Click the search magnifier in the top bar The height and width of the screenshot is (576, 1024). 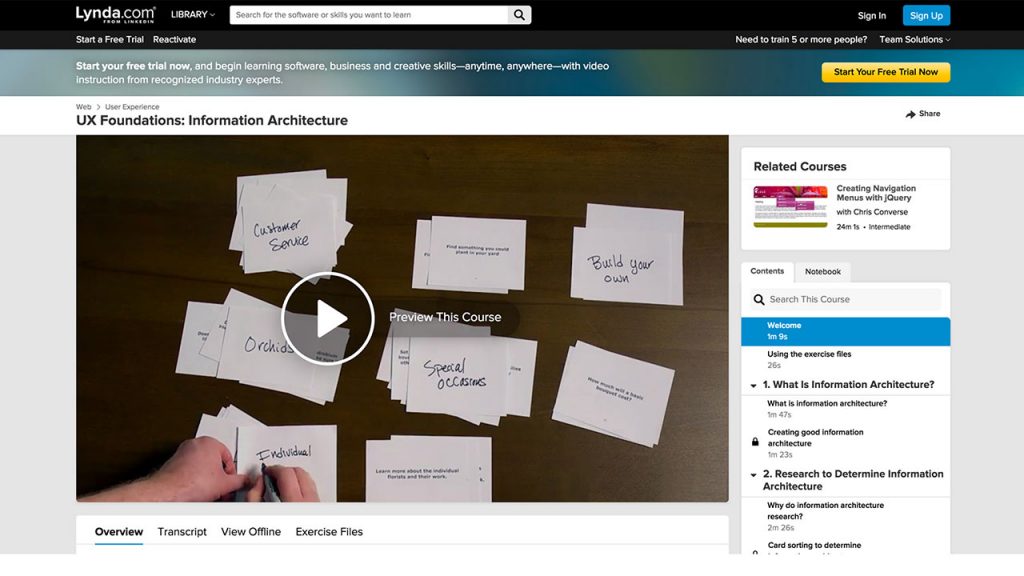519,15
